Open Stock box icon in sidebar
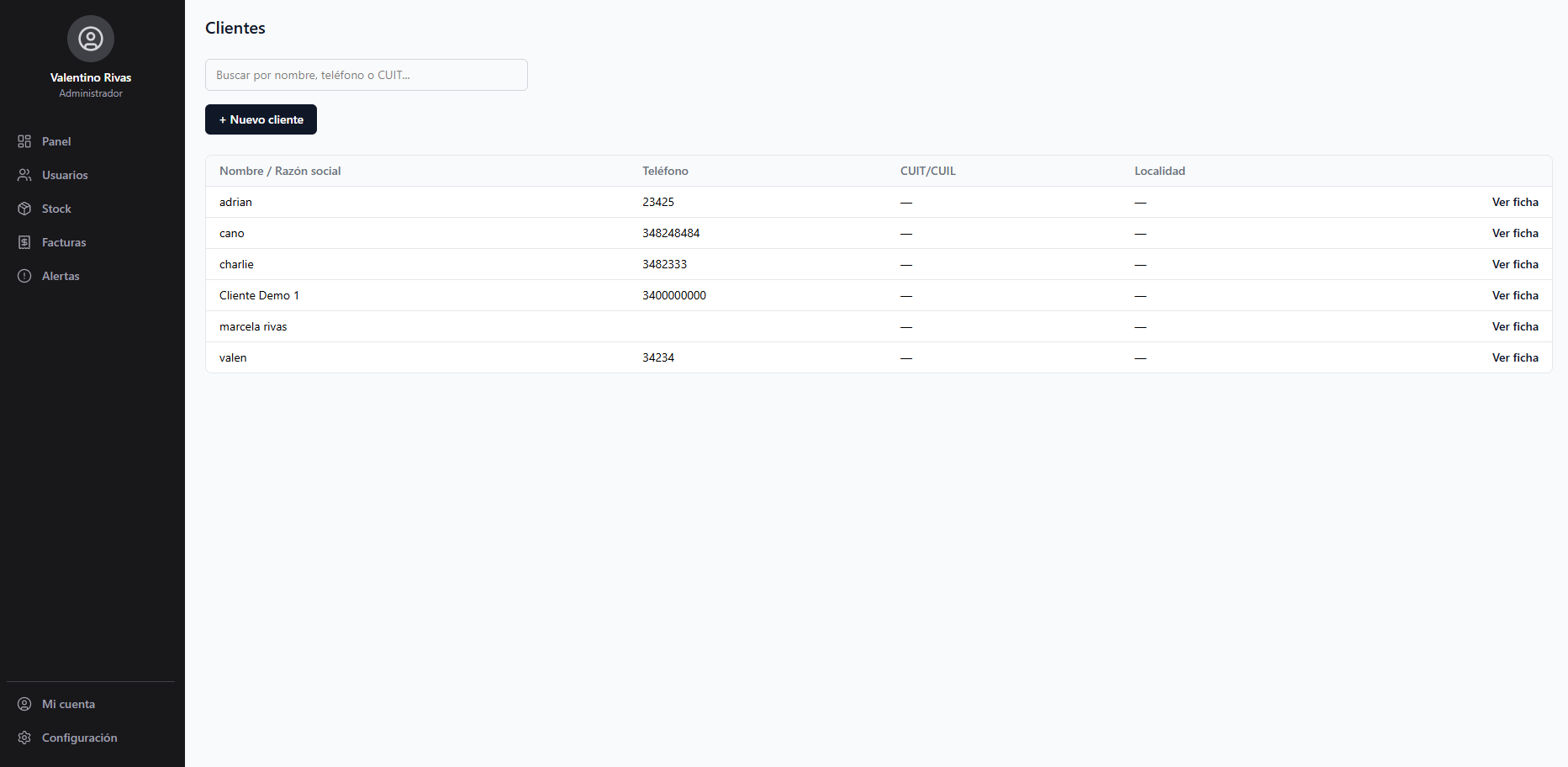Screen dimensions: 1568x767 coord(24,209)
